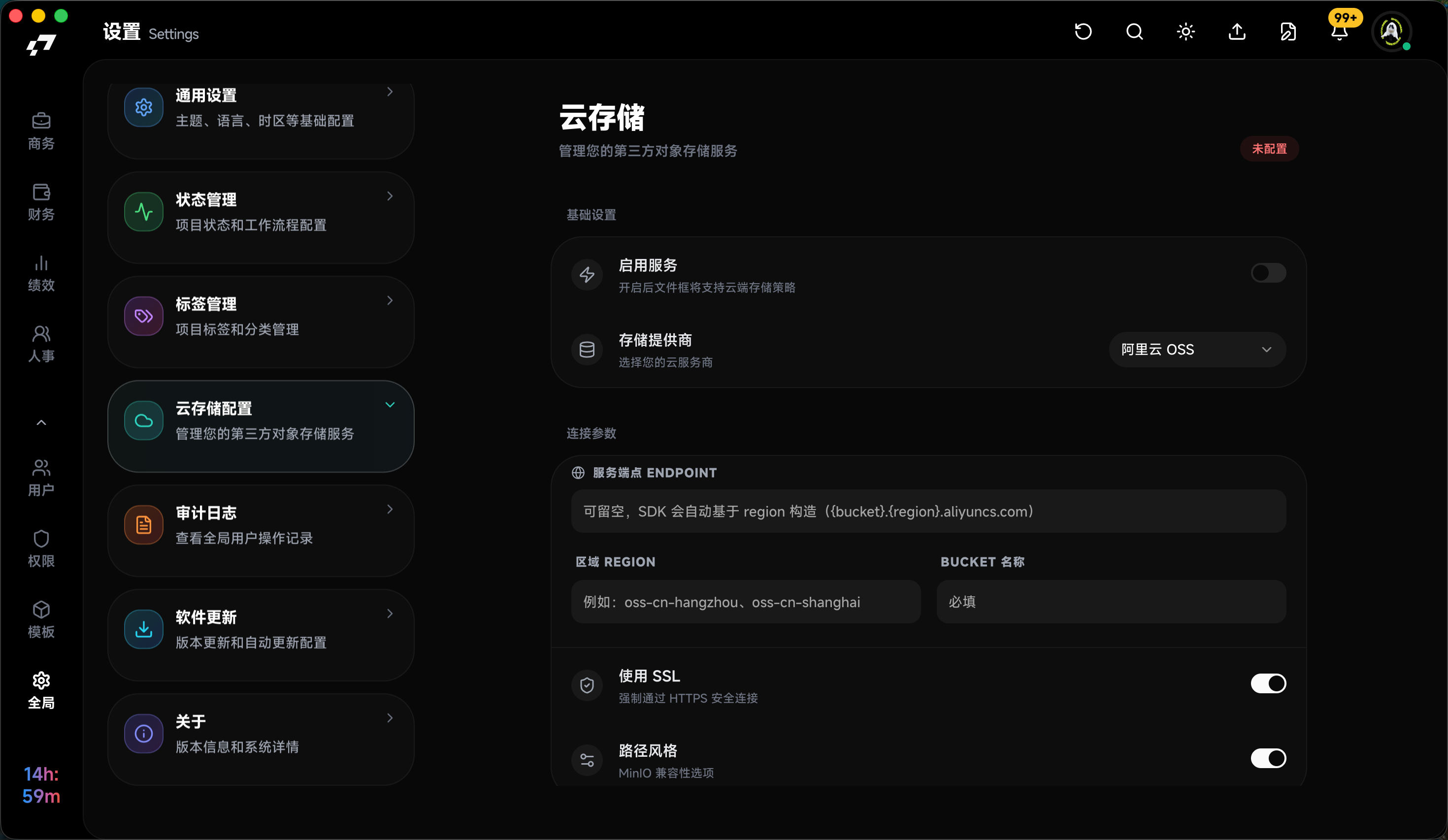The image size is (1448, 840).
Task: Expand 软件更新 via its chevron
Action: (x=390, y=614)
